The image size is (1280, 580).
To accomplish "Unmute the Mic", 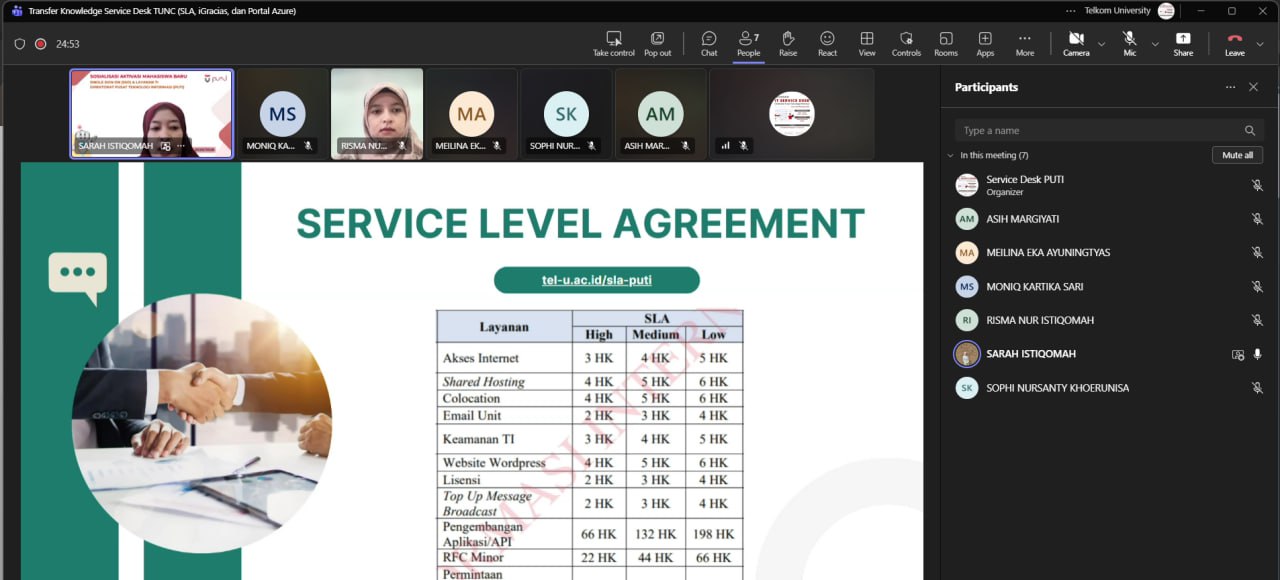I will click(x=1130, y=43).
